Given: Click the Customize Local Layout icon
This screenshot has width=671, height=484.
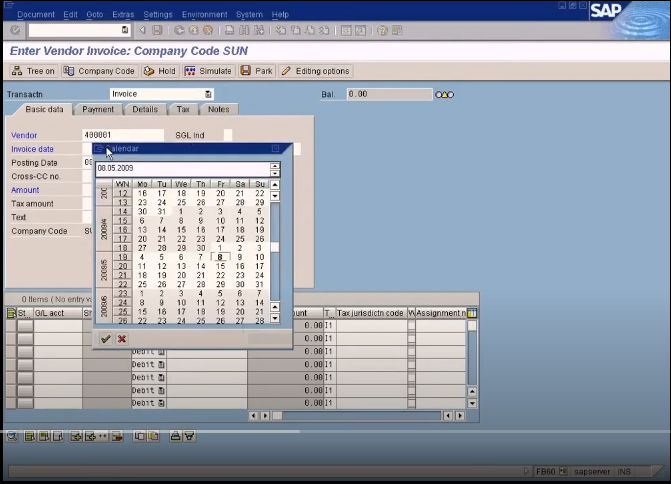Looking at the screenshot, I should (x=397, y=30).
